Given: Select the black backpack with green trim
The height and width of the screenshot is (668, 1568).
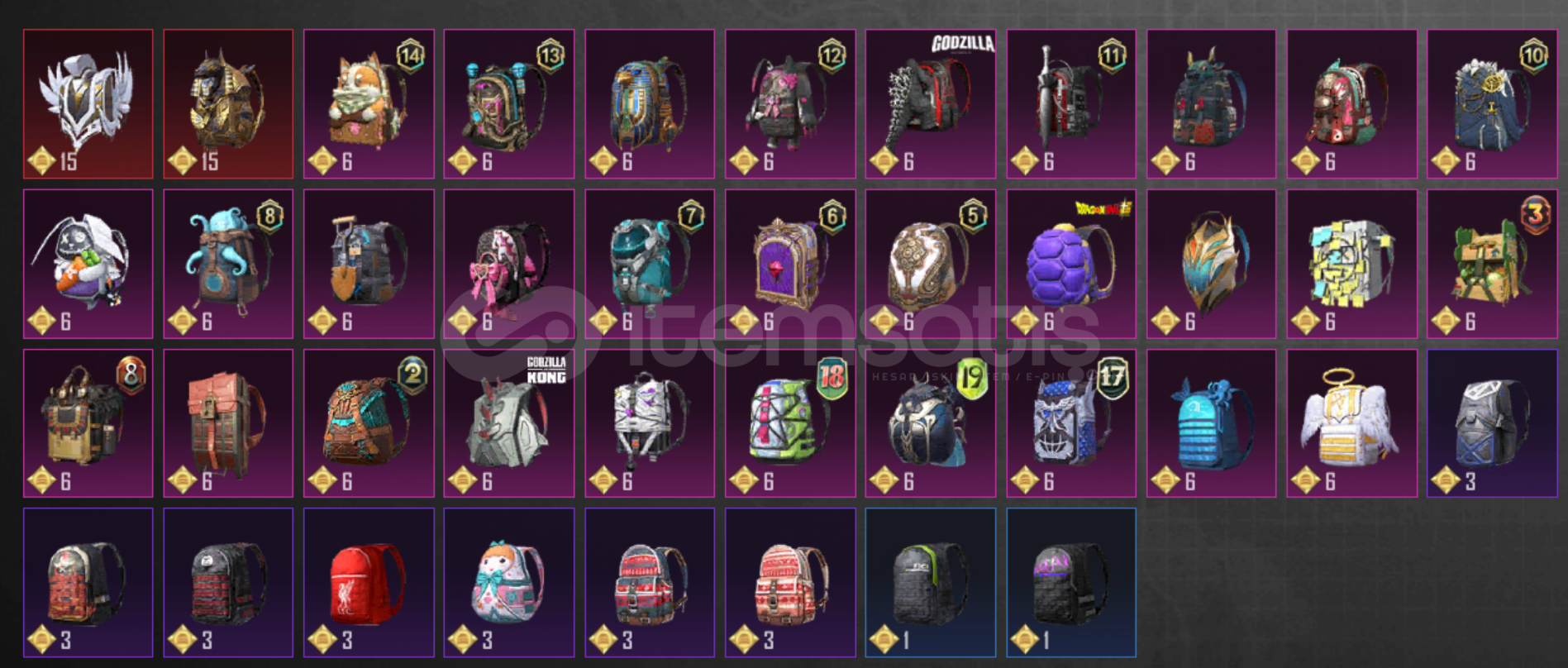Looking at the screenshot, I should [x=931, y=583].
